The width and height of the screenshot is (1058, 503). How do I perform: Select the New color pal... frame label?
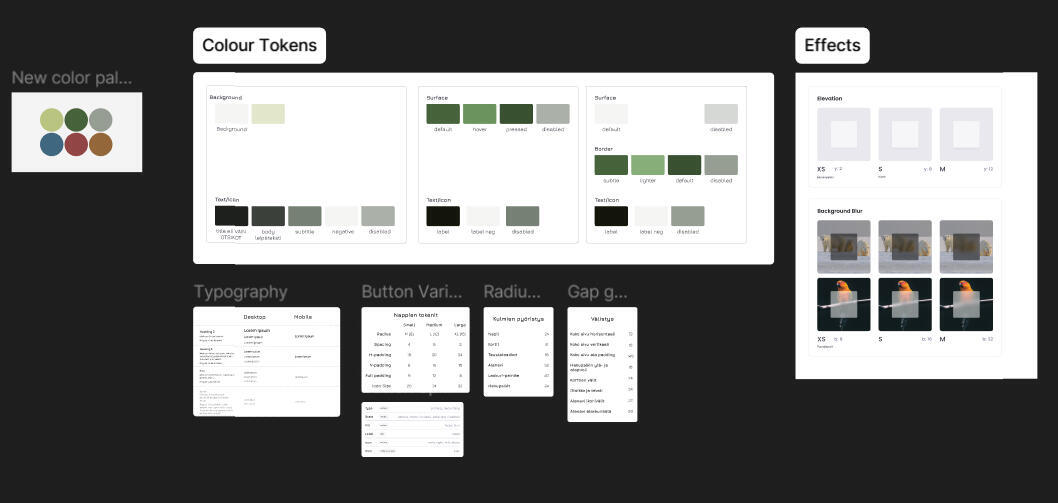(72, 78)
